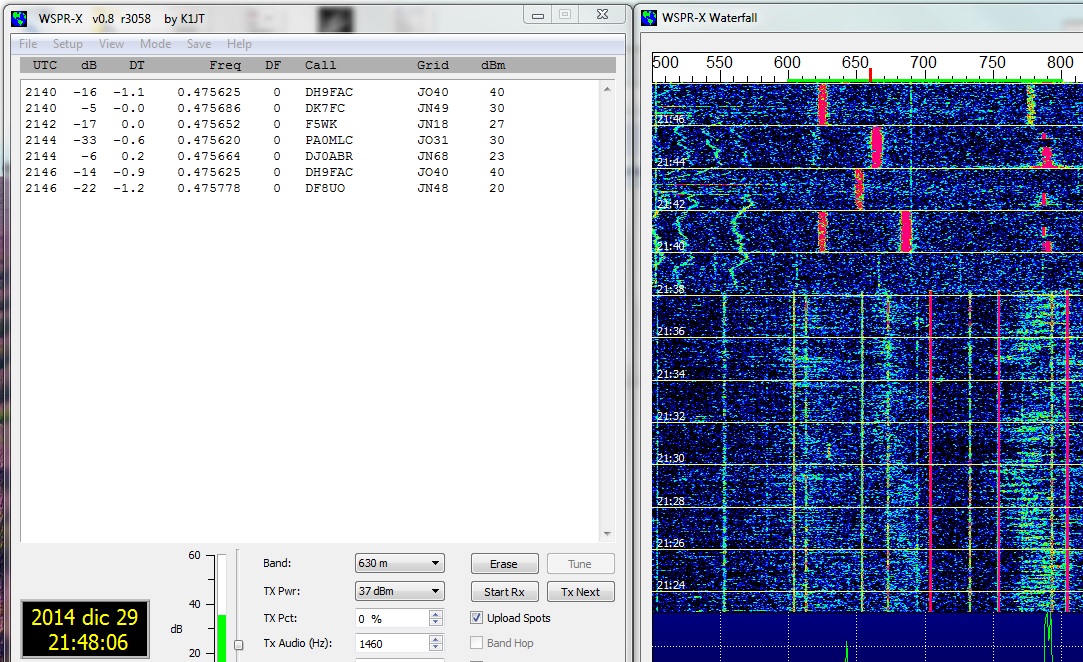Select the DH9FAC row at 2146

pos(265,171)
